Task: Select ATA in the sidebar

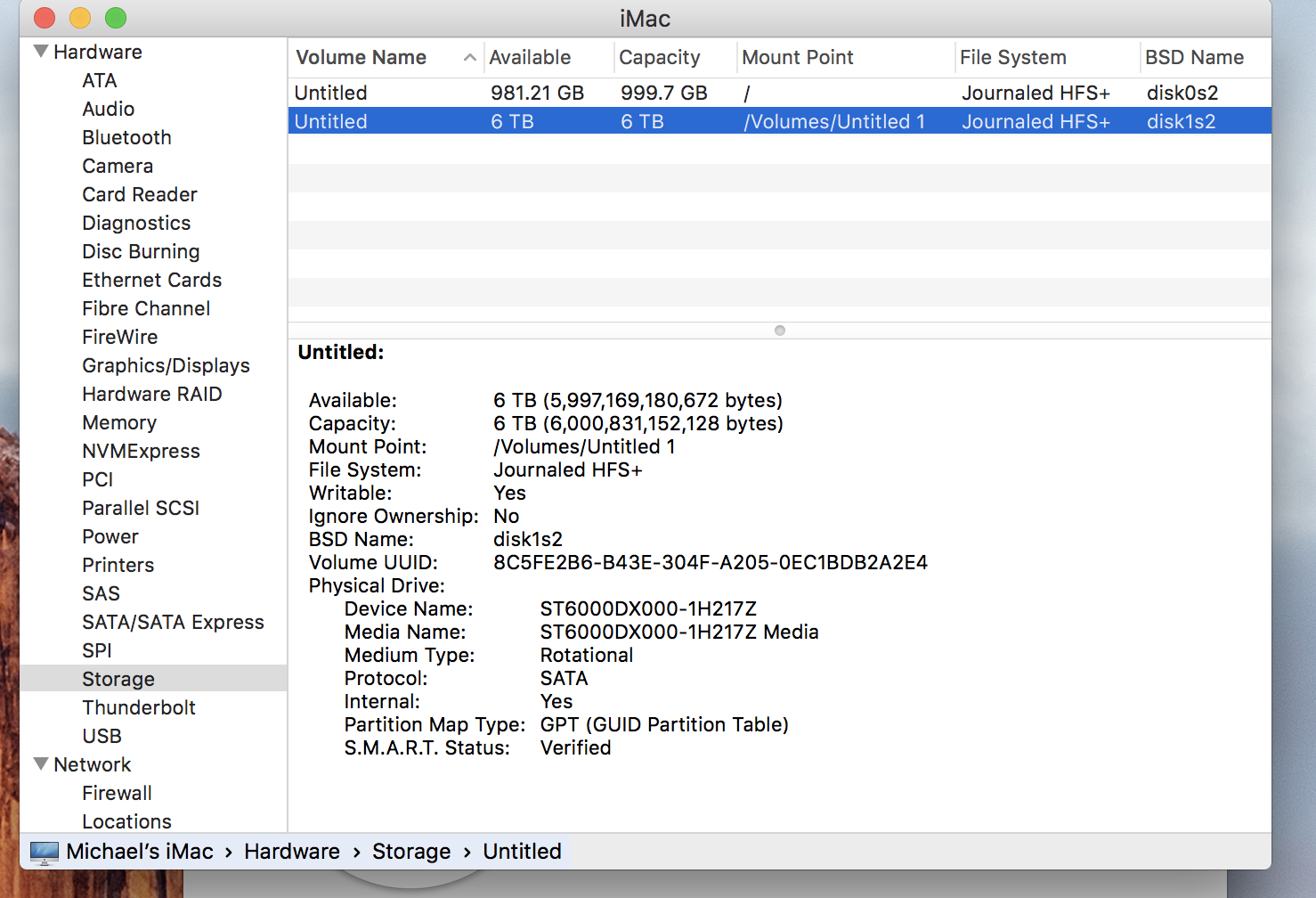Action: tap(100, 80)
